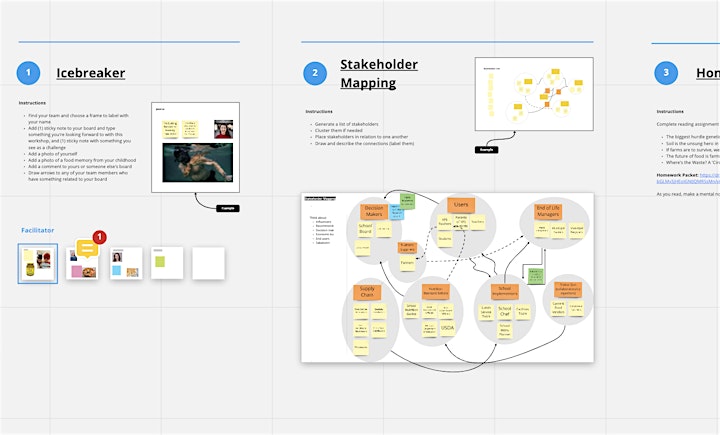The height and width of the screenshot is (435, 720).
Task: Click 'Complete reading assignment' text
Action: (x=687, y=124)
